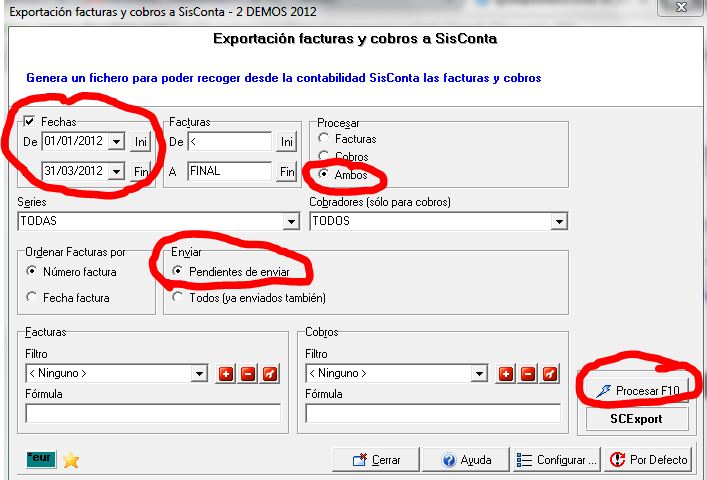The height and width of the screenshot is (480, 707).
Task: Click the SCExport button
Action: [x=637, y=419]
